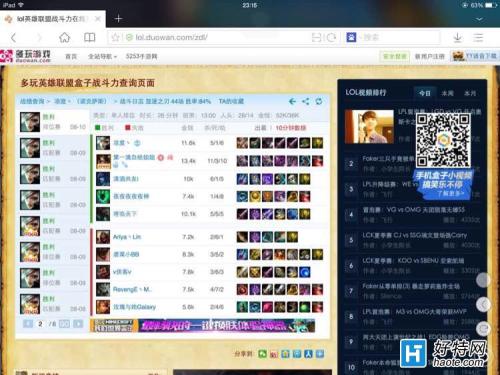Open the Minecraft advertisement banner
The image size is (500, 375).
203,326
